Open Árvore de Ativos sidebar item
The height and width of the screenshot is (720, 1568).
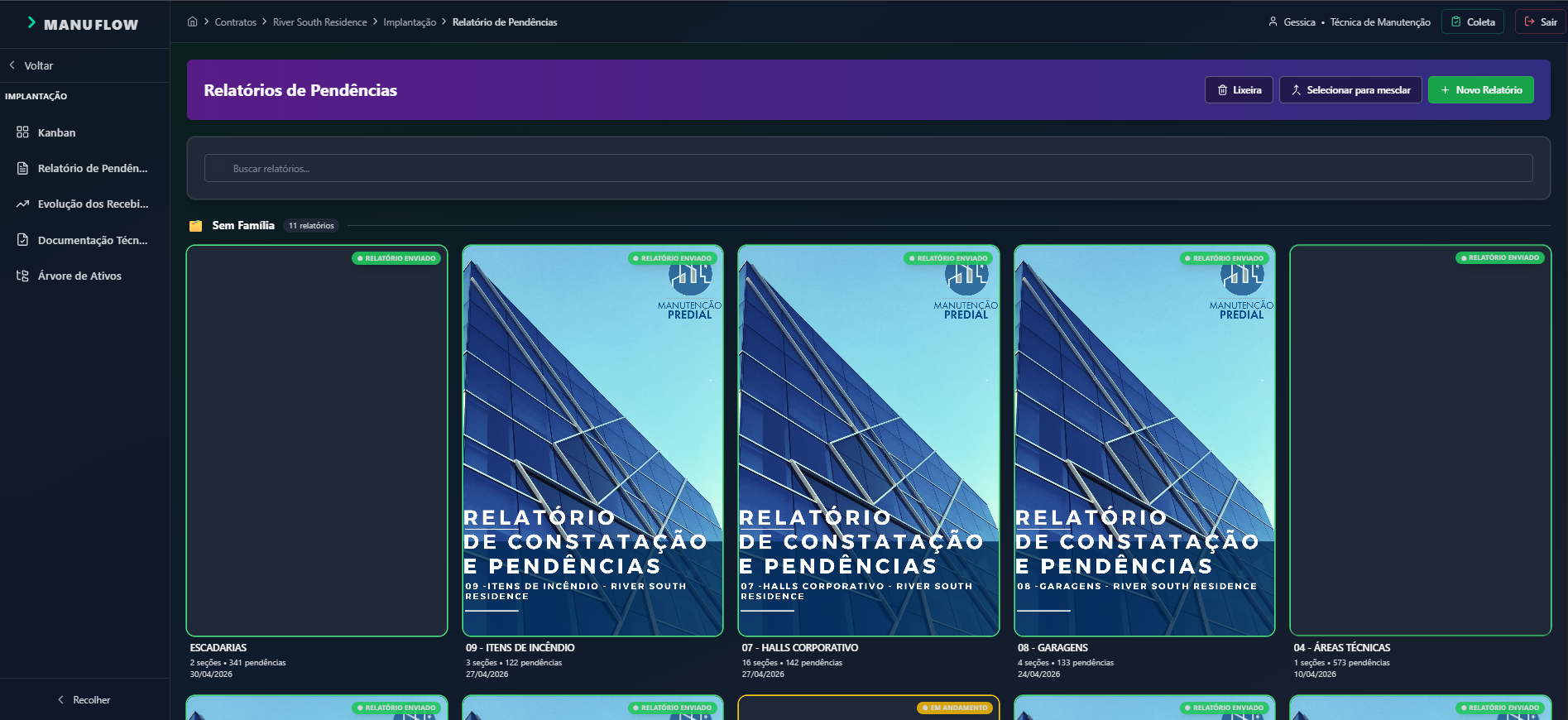coord(84,276)
